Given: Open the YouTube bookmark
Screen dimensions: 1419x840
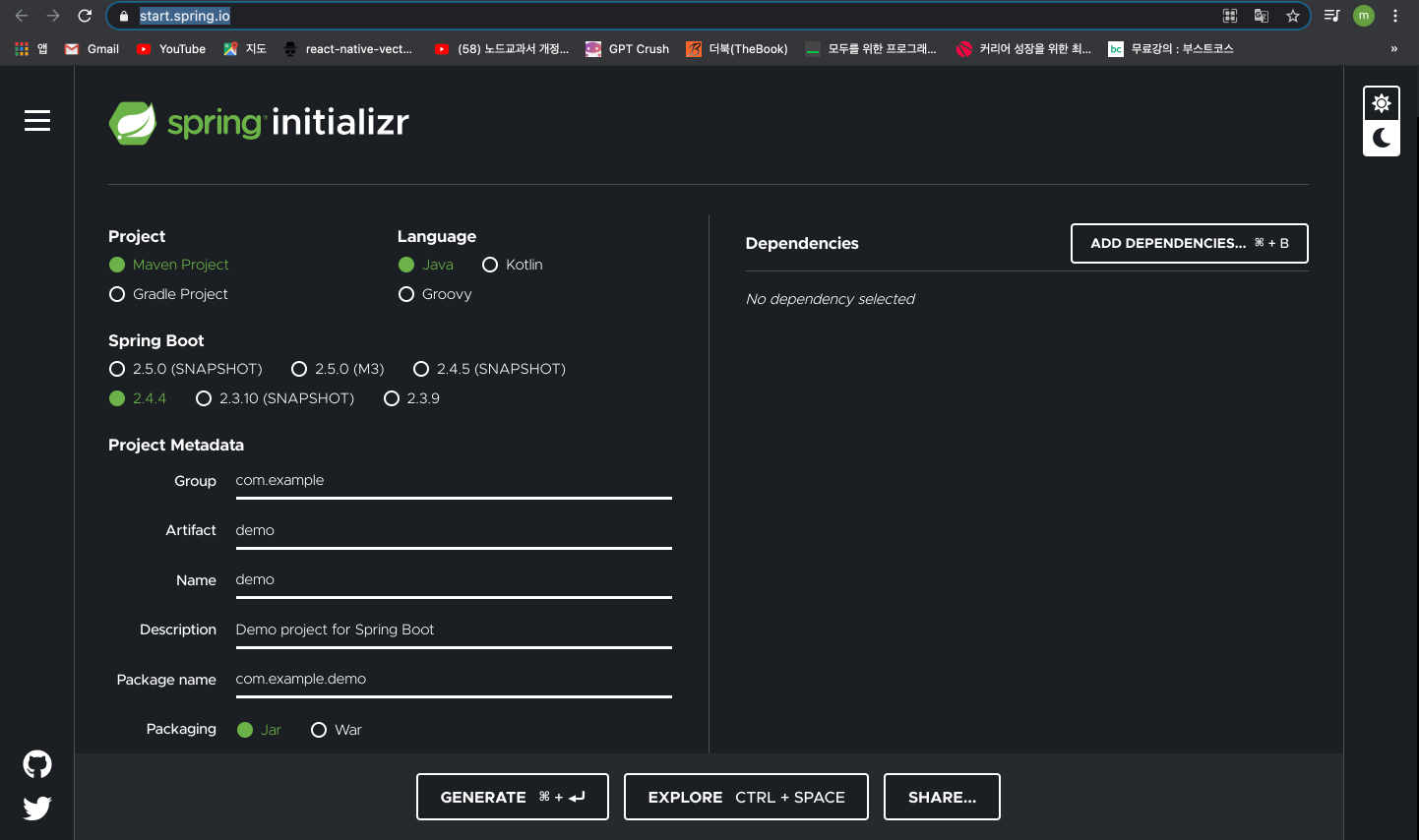Looking at the screenshot, I should coord(171,48).
